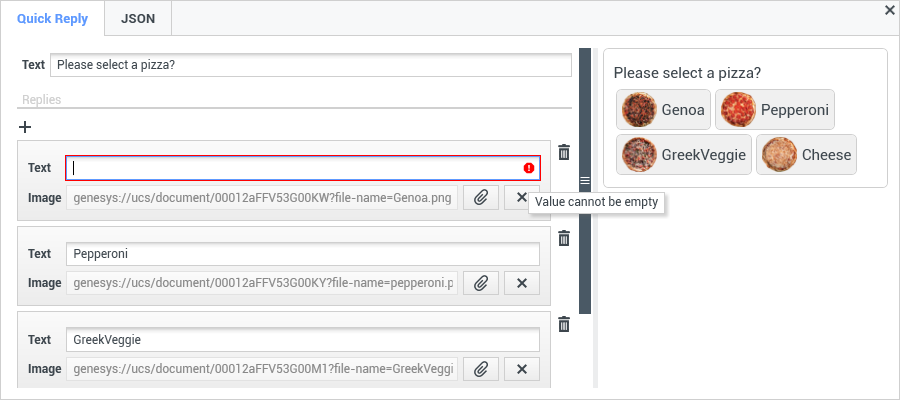Clear the Genoa.png image path

coord(521,197)
